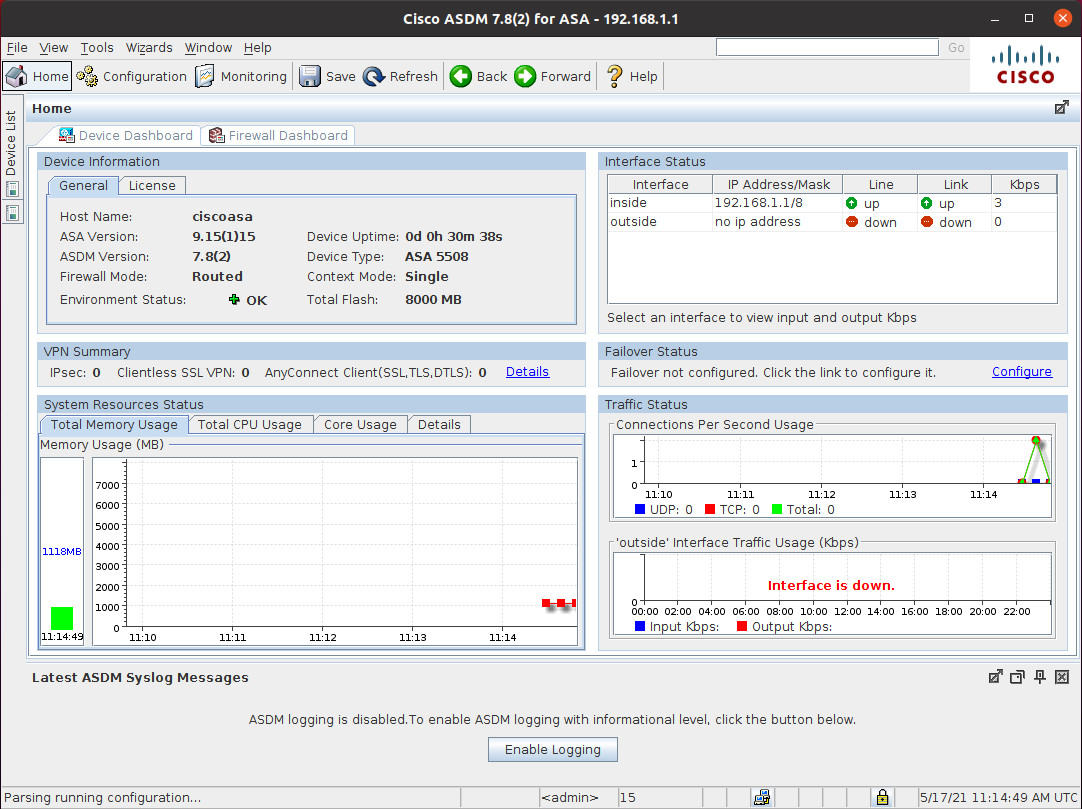Click the upper icon below Device List
This screenshot has width=1082, height=809.
[12, 188]
